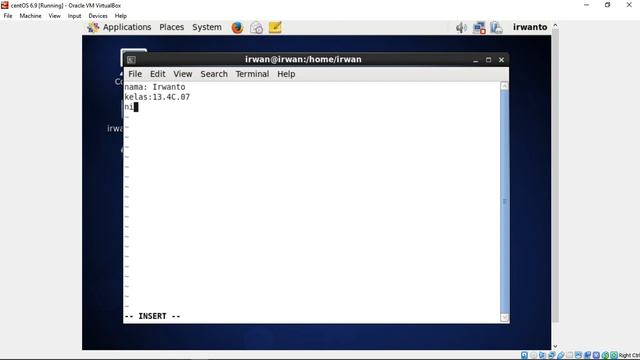Image resolution: width=640 pixels, height=360 pixels.
Task: Click the VirtualBox logo in title bar
Action: (4, 5)
